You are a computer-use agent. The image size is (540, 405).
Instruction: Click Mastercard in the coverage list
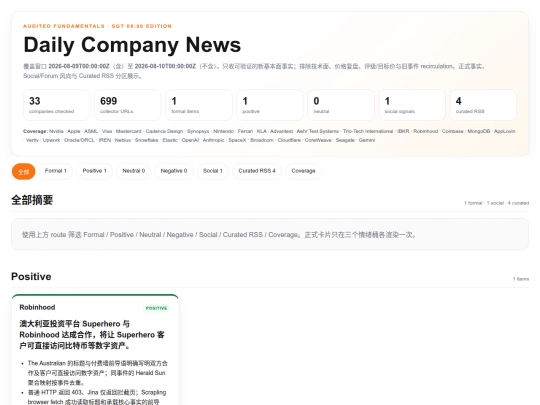click(128, 131)
